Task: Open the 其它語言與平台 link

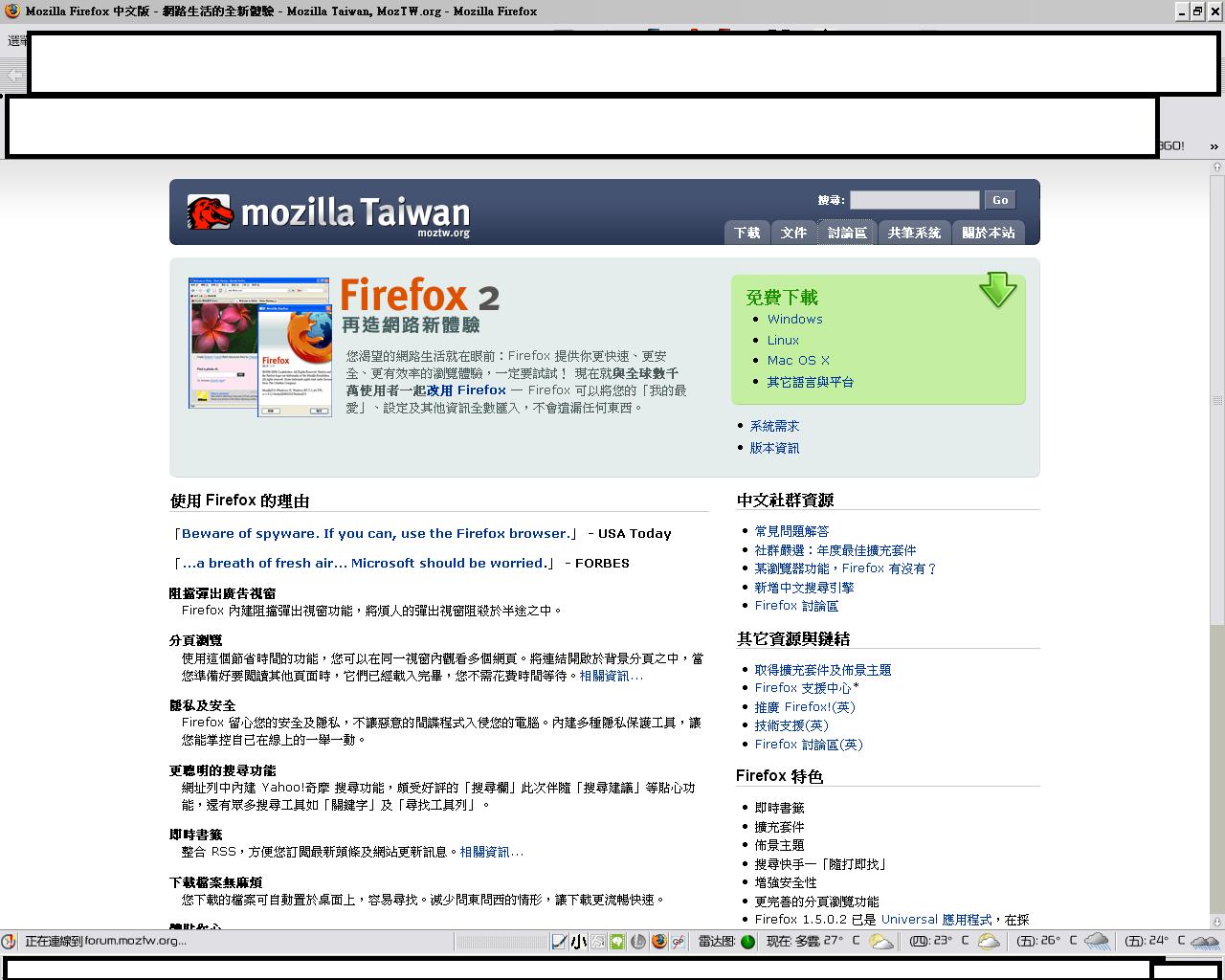Action: click(x=810, y=382)
